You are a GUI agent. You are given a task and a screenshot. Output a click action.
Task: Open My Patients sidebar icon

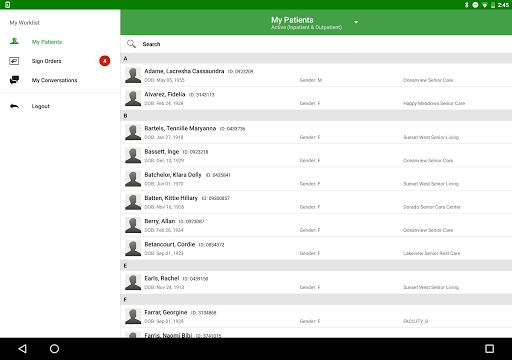14,41
